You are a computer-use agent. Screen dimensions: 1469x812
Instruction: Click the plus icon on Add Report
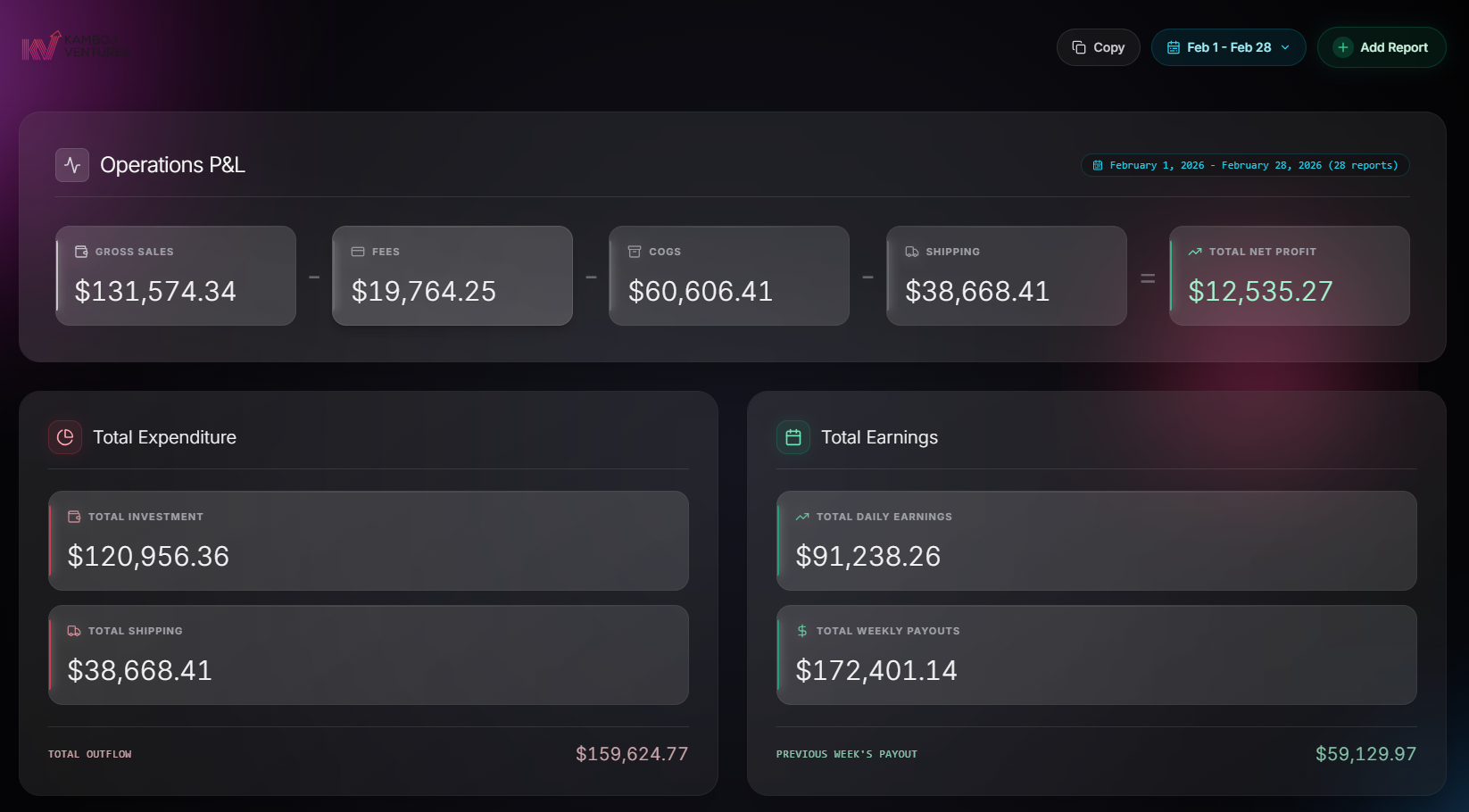pos(1343,47)
